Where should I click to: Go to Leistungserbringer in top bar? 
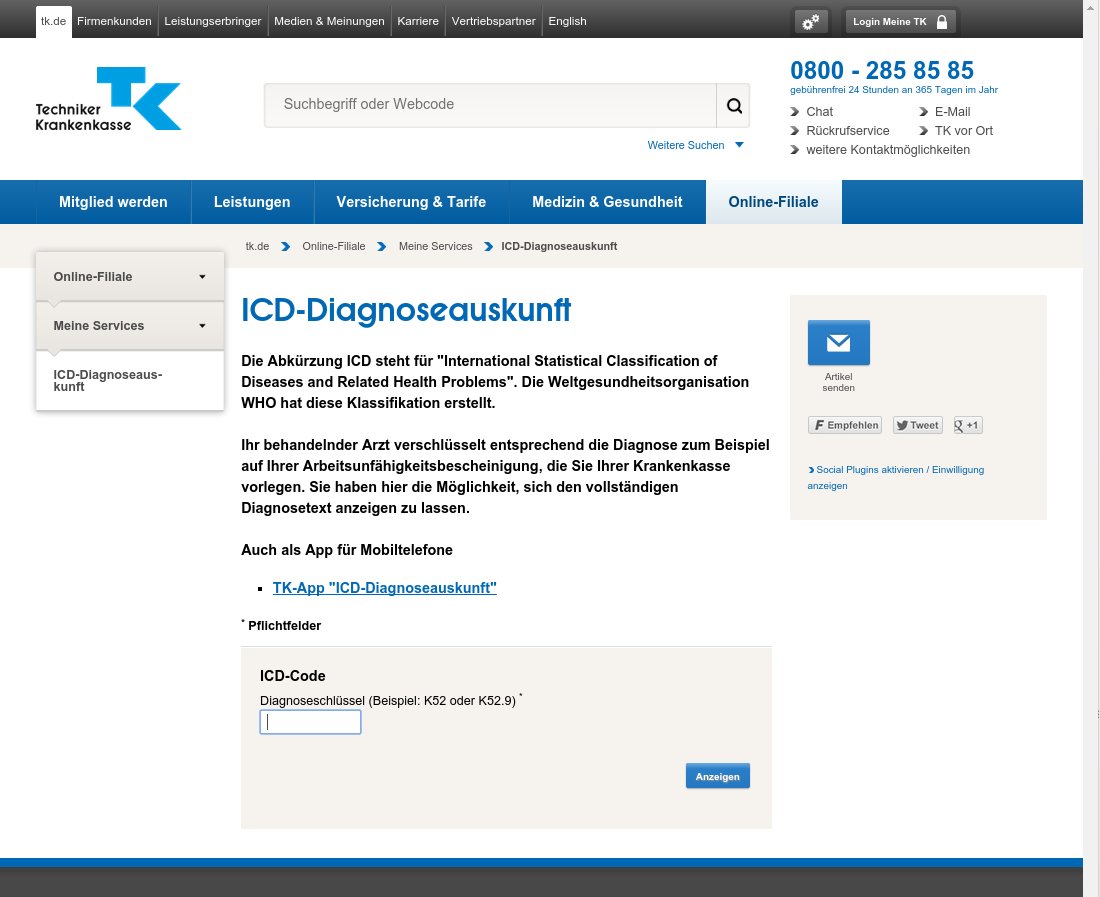point(213,22)
